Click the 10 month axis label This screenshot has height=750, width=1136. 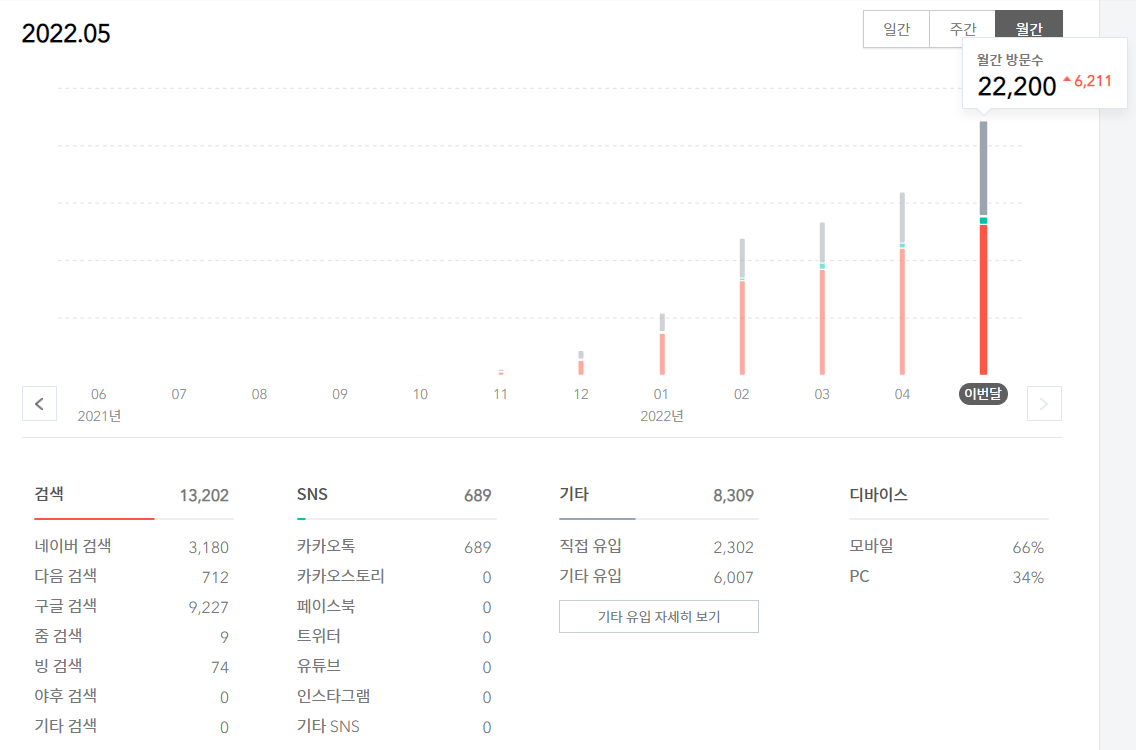pyautogui.click(x=420, y=394)
